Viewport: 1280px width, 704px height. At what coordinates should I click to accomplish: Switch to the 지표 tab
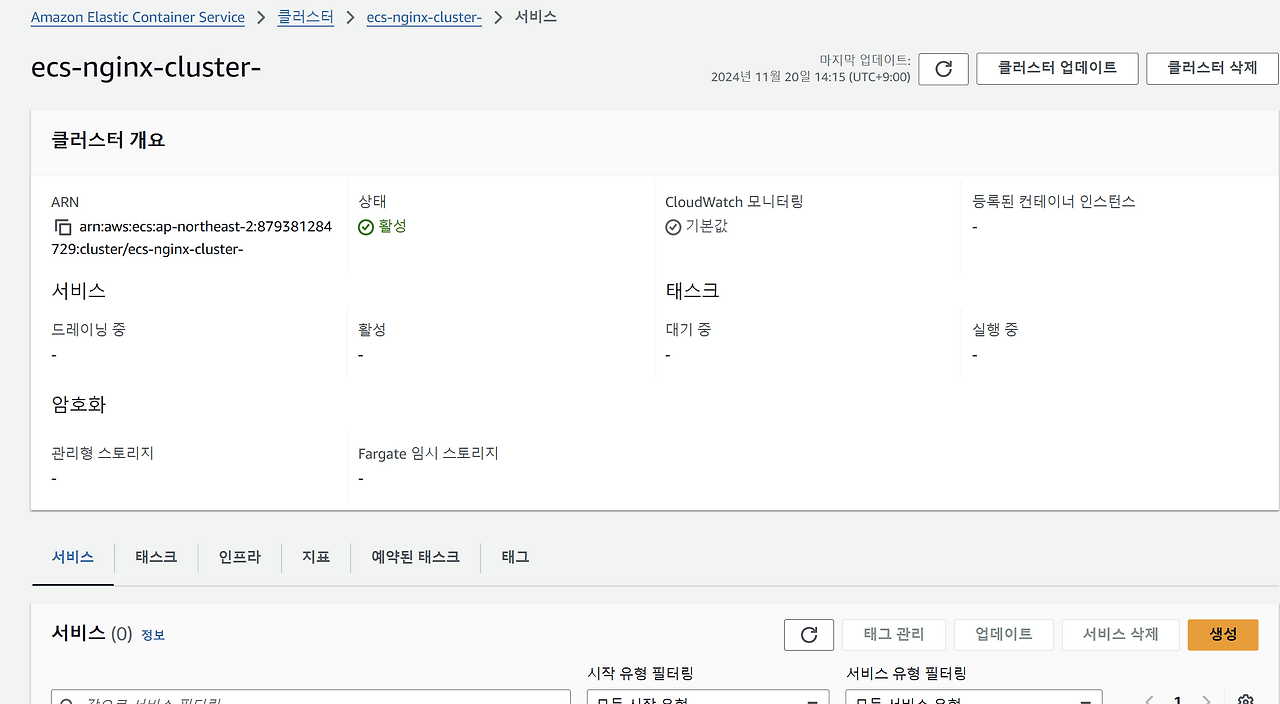point(316,557)
